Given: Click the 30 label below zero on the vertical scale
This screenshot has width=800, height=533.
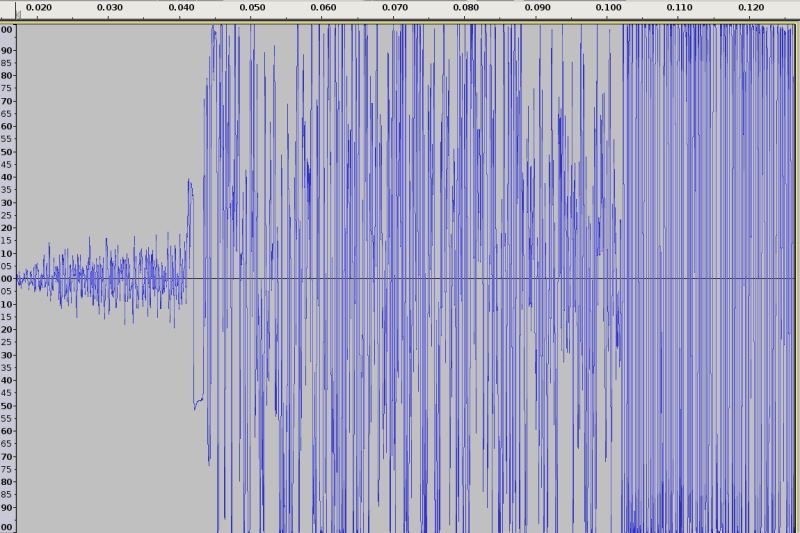Looking at the screenshot, I should [7, 355].
